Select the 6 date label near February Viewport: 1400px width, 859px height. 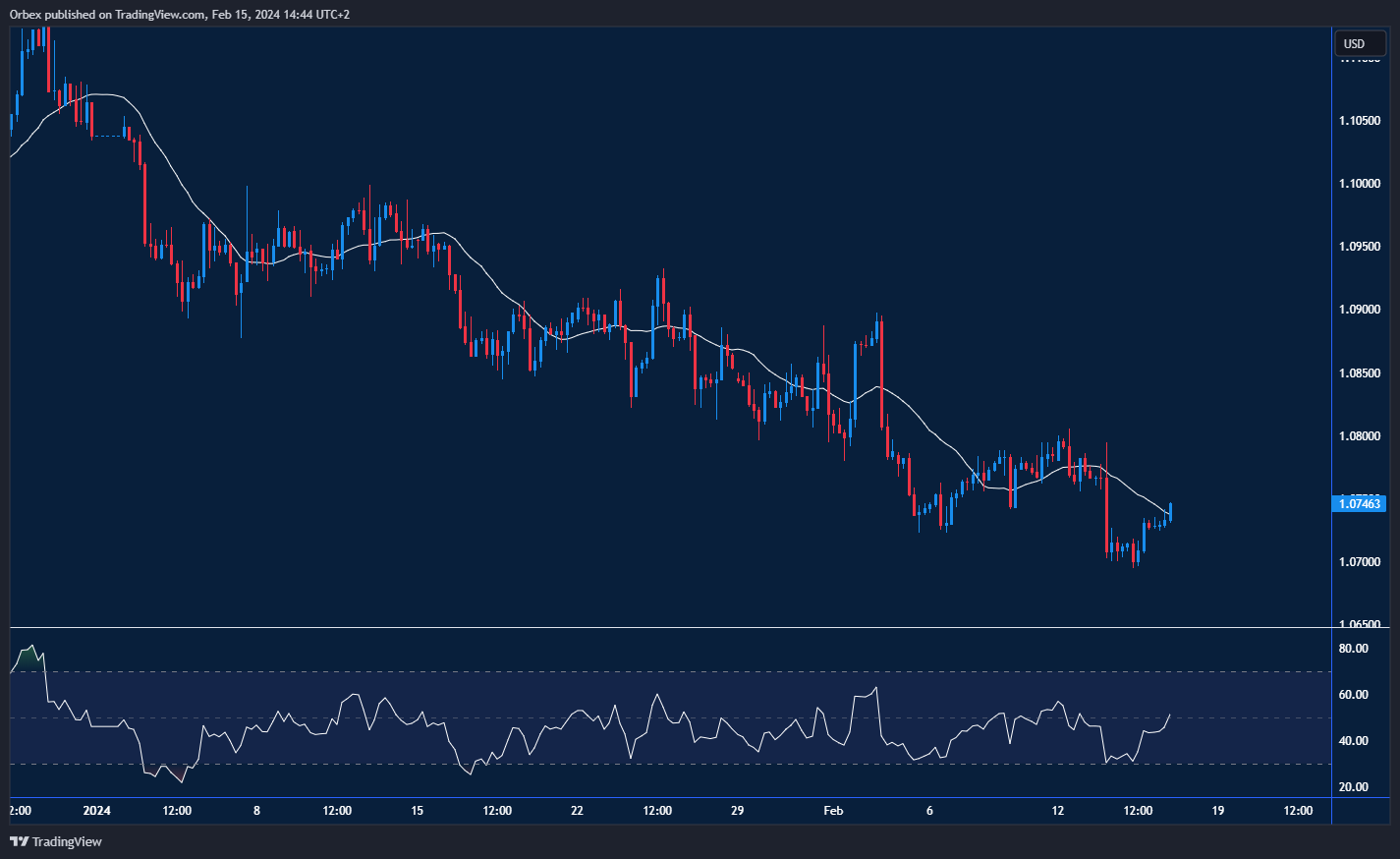pyautogui.click(x=928, y=811)
